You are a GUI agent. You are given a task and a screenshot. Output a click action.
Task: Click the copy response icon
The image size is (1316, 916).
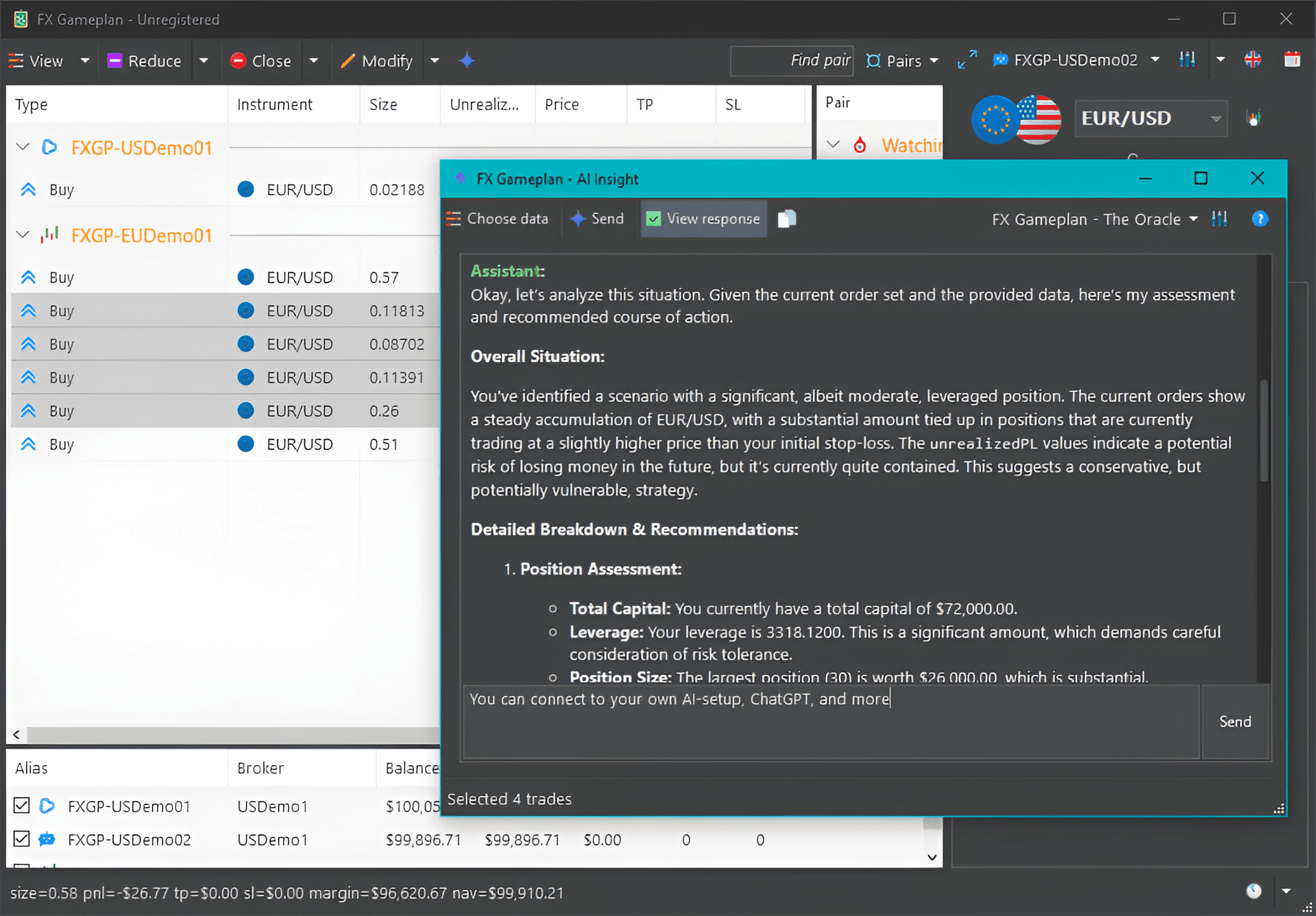787,219
